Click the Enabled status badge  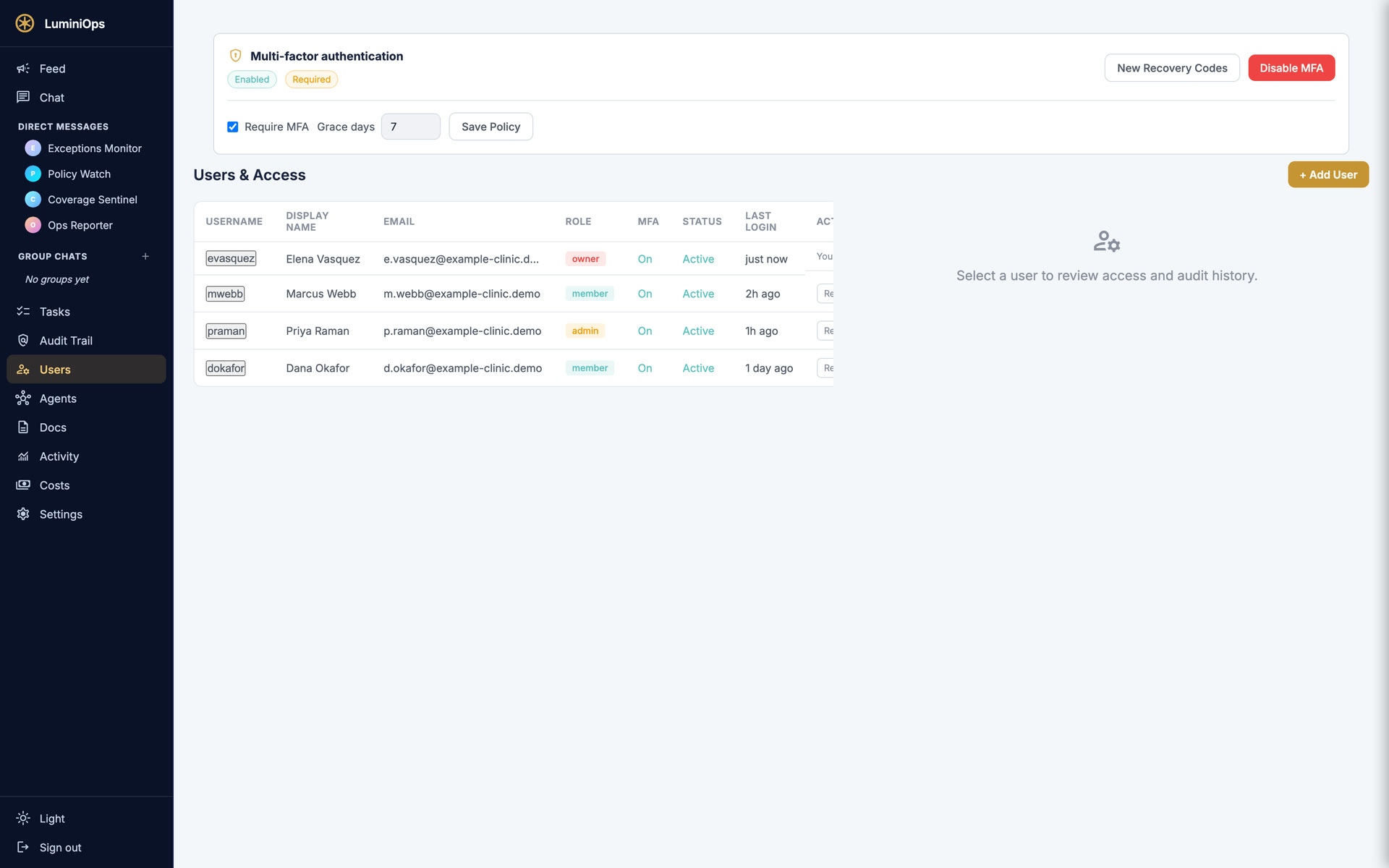point(252,80)
